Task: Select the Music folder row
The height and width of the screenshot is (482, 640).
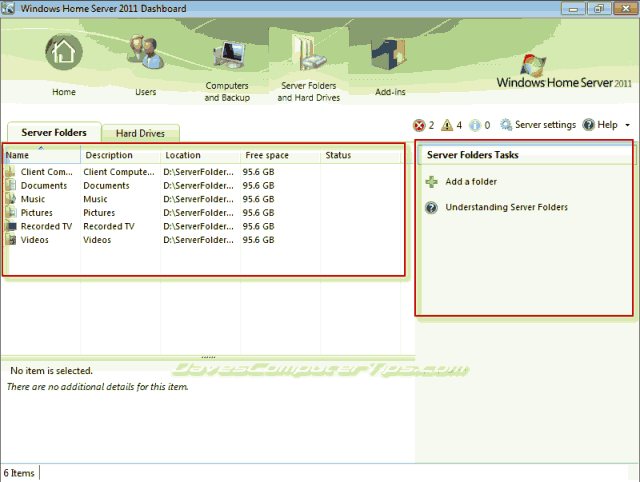Action: [32, 199]
